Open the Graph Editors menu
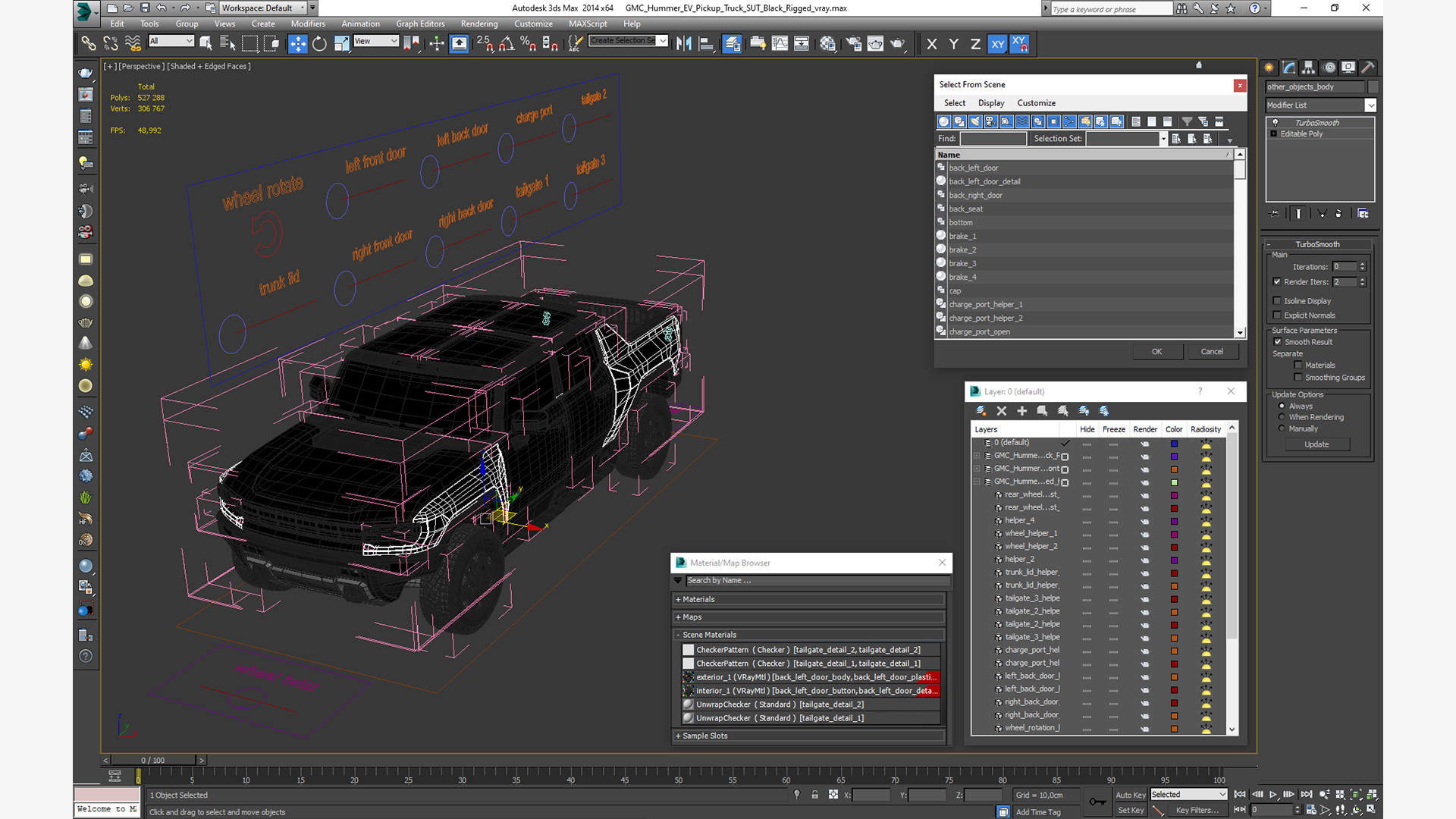The image size is (1456, 819). point(420,24)
